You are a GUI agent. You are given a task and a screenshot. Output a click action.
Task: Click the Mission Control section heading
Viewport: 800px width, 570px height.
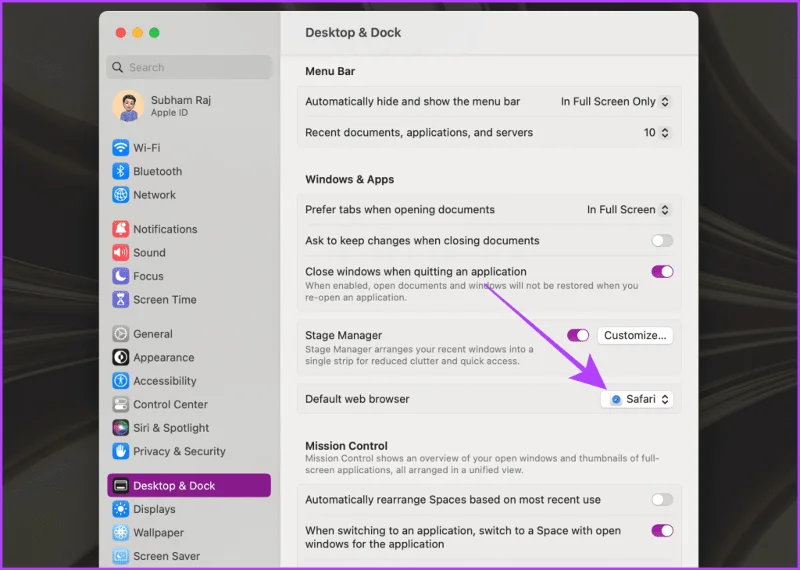point(346,445)
